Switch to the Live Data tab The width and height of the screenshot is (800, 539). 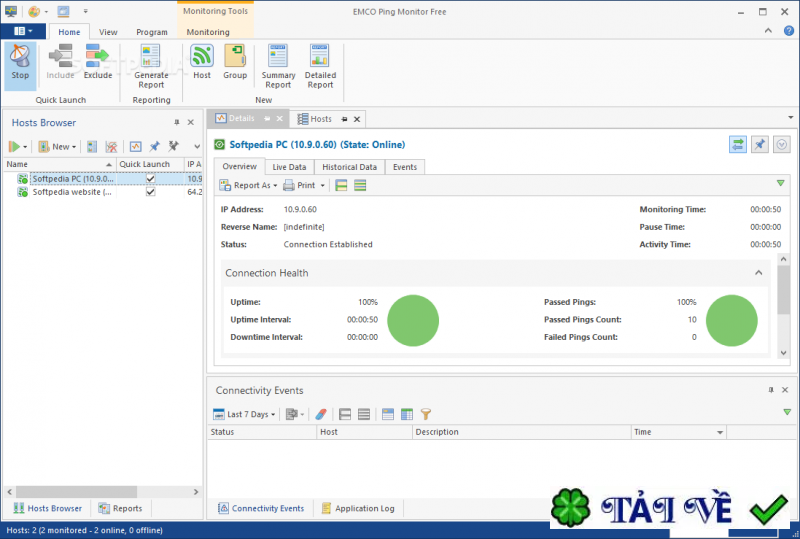289,167
